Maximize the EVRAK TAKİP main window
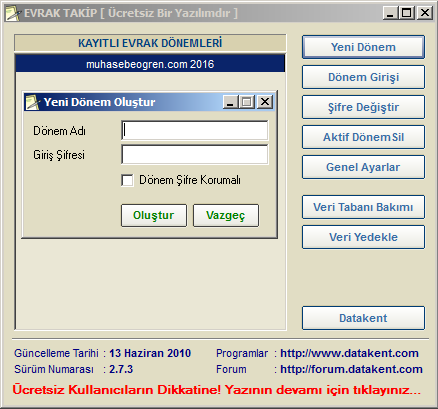Screen dimensions: 438x409 407,13
